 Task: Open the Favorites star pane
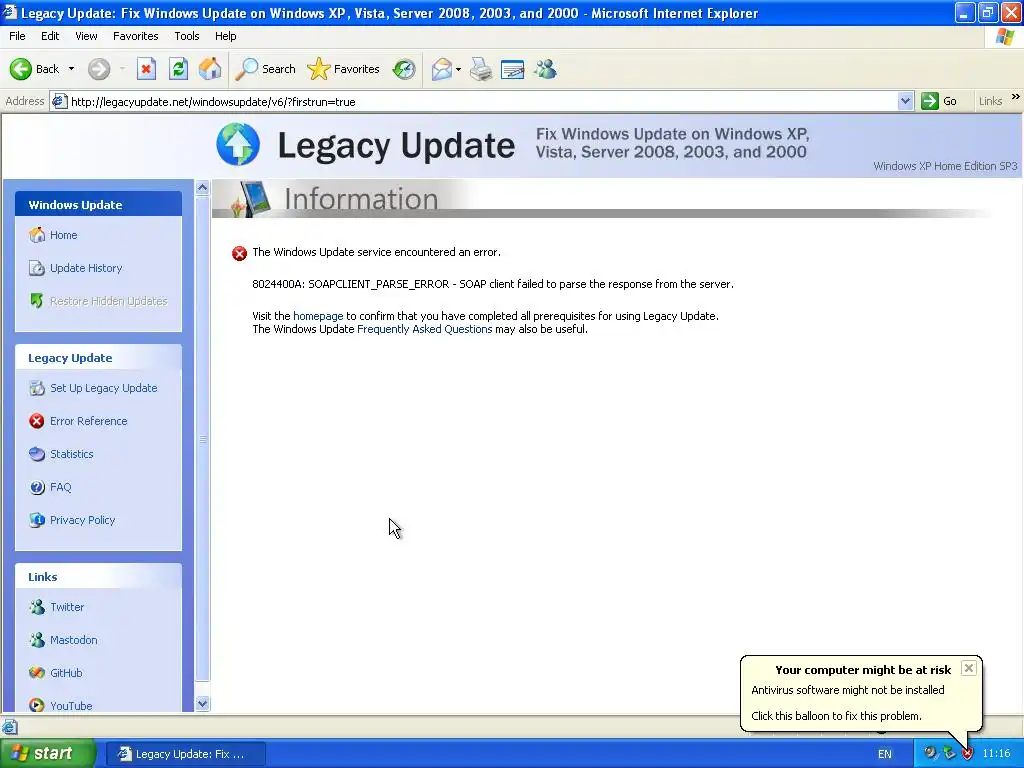(x=343, y=69)
